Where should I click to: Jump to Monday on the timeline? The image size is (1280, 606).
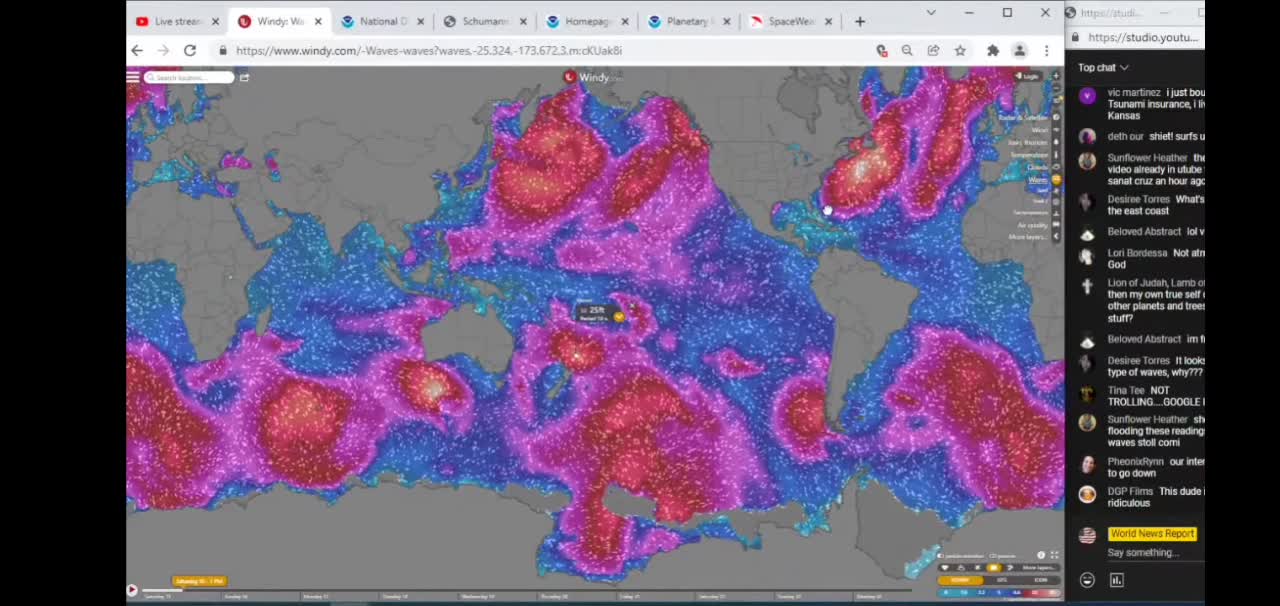coord(316,597)
